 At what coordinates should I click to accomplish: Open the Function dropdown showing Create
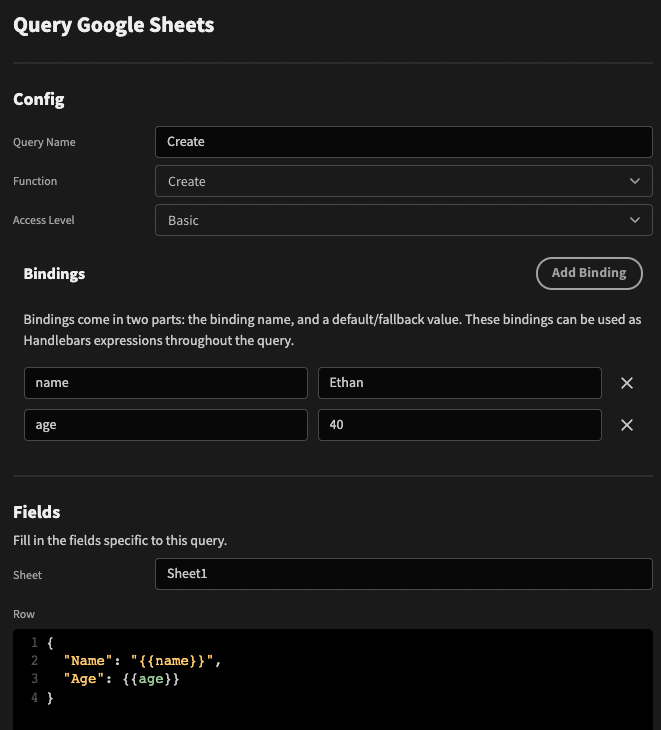click(404, 181)
